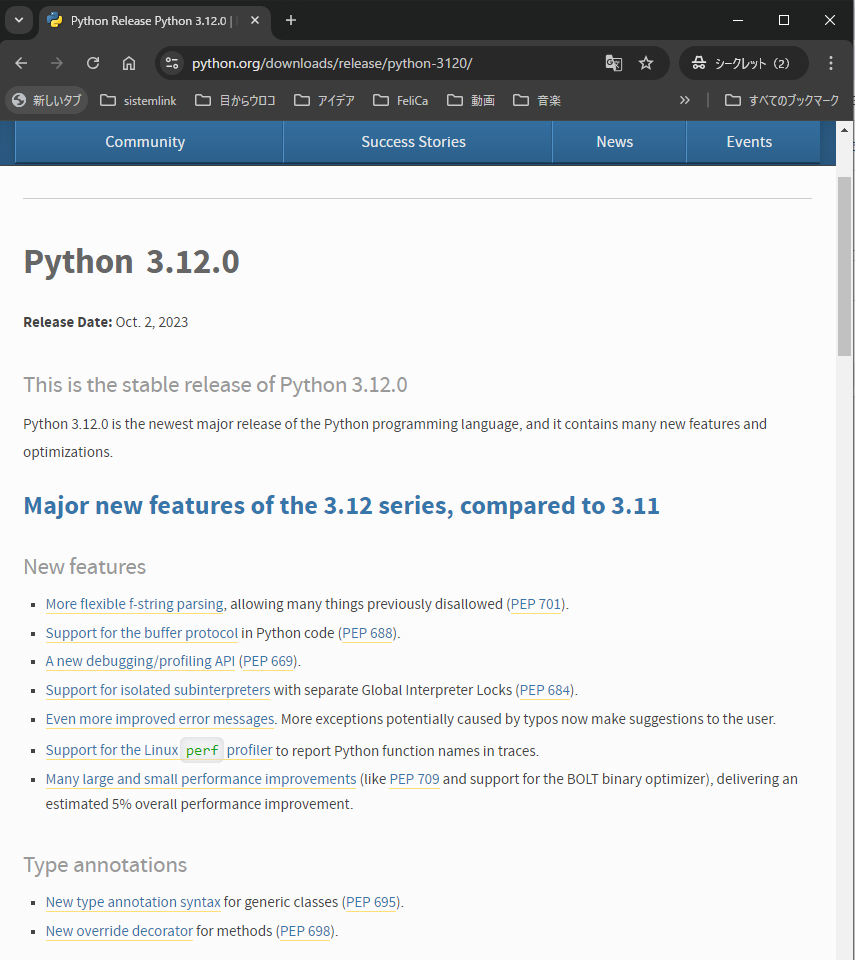Open the PEP 684 link
855x960 pixels.
tap(545, 690)
